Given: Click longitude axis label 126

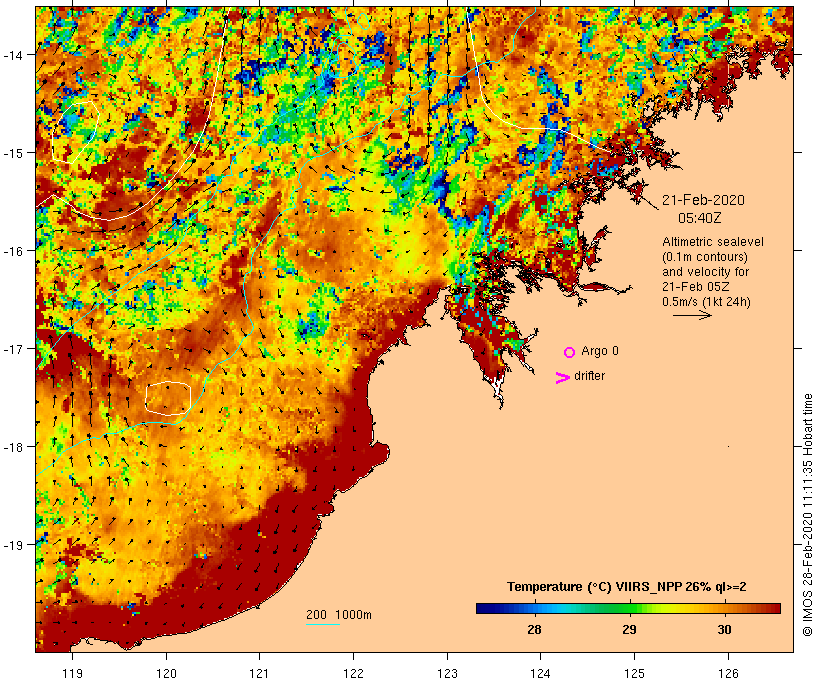Looking at the screenshot, I should [x=728, y=673].
